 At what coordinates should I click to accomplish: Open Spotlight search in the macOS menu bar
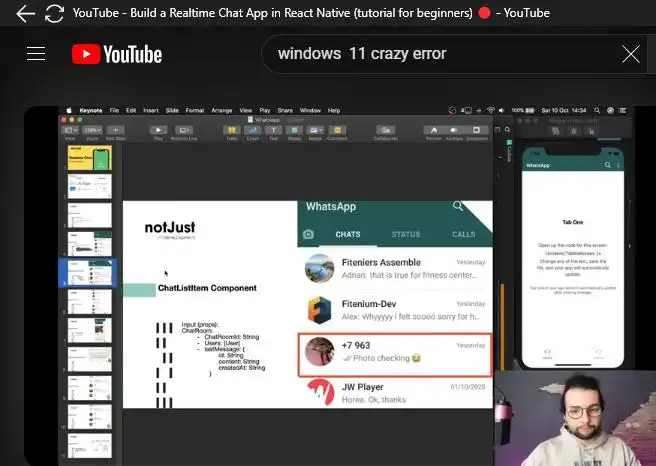tap(597, 110)
